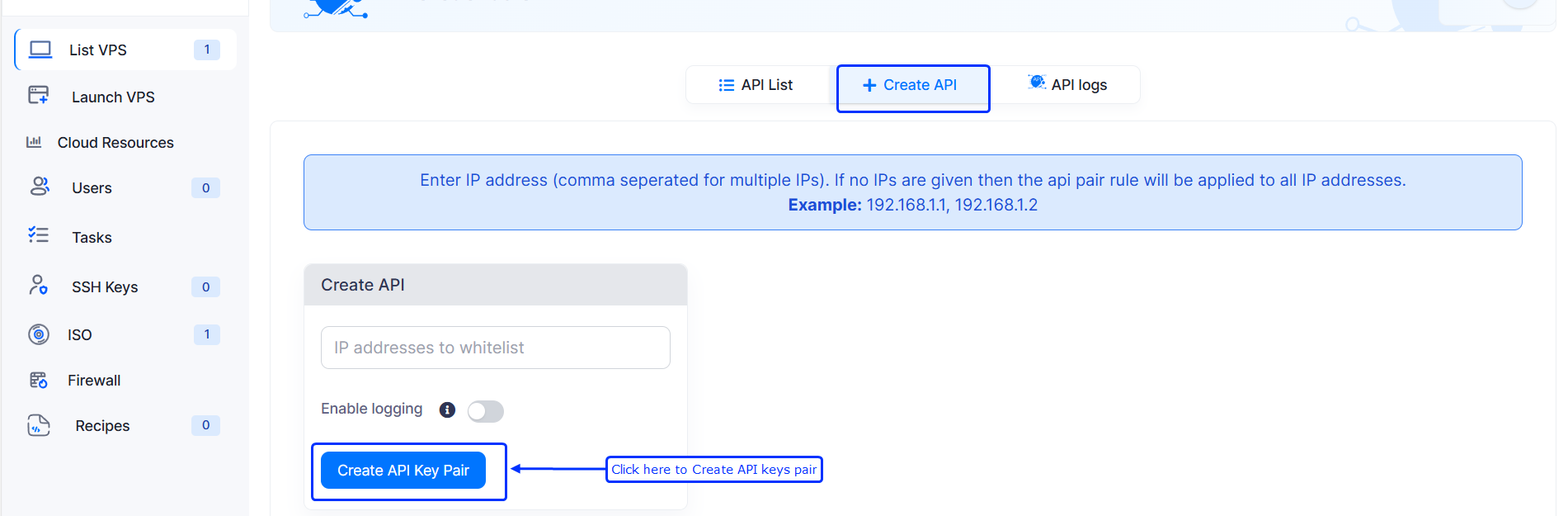Click the Tasks checklist icon
Viewport: 1568px width, 516px height.
tap(39, 235)
